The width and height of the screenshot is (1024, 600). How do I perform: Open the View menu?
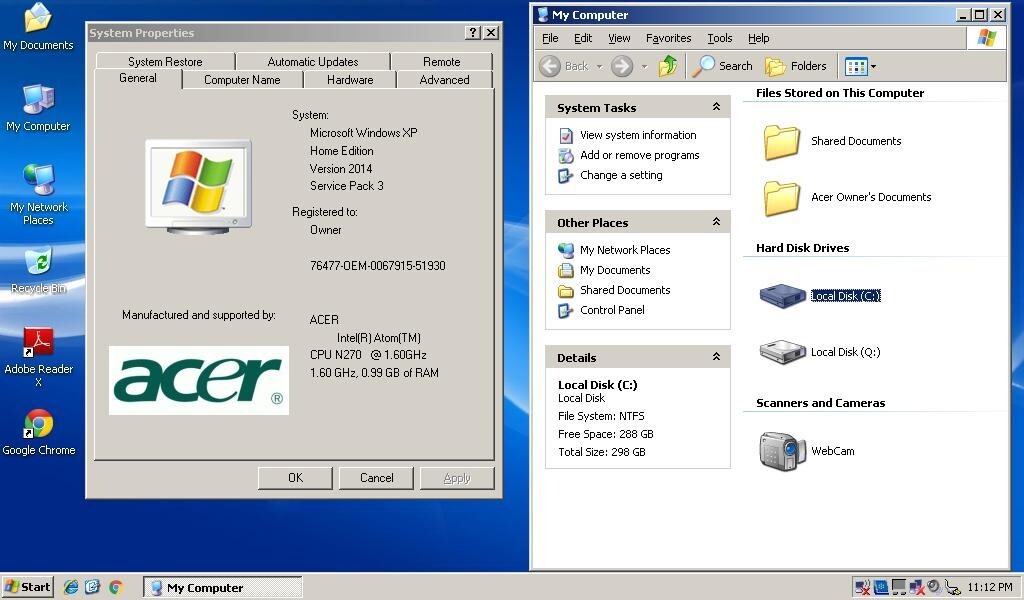pos(619,39)
